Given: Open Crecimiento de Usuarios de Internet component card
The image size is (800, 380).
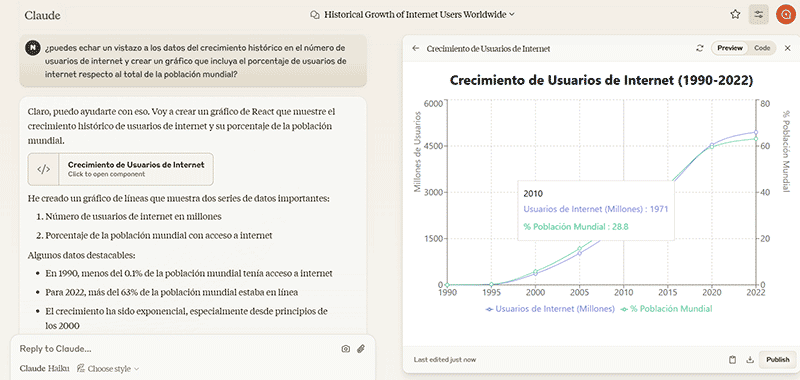Looking at the screenshot, I should pyautogui.click(x=120, y=169).
